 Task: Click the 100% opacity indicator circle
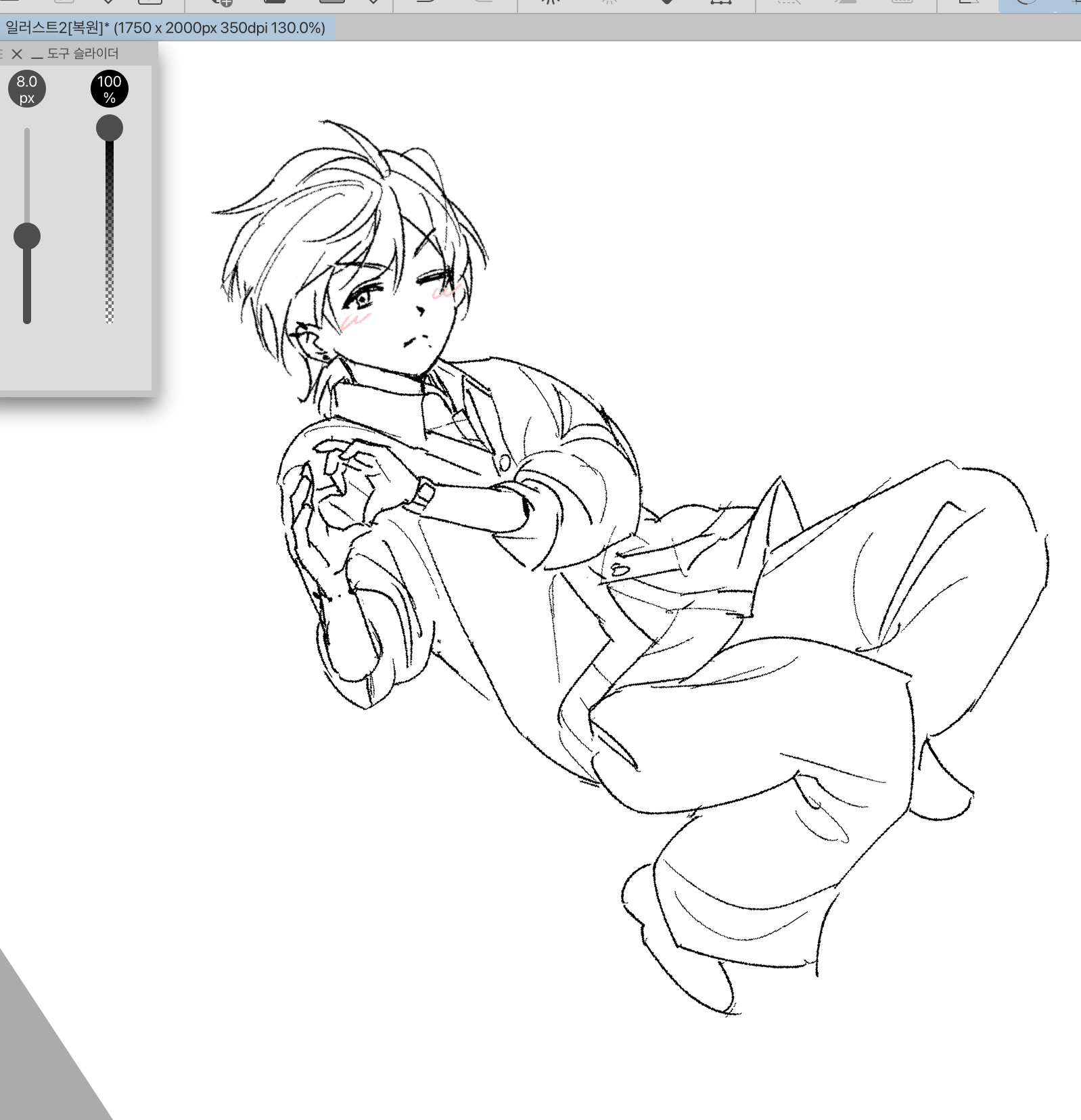click(x=109, y=89)
